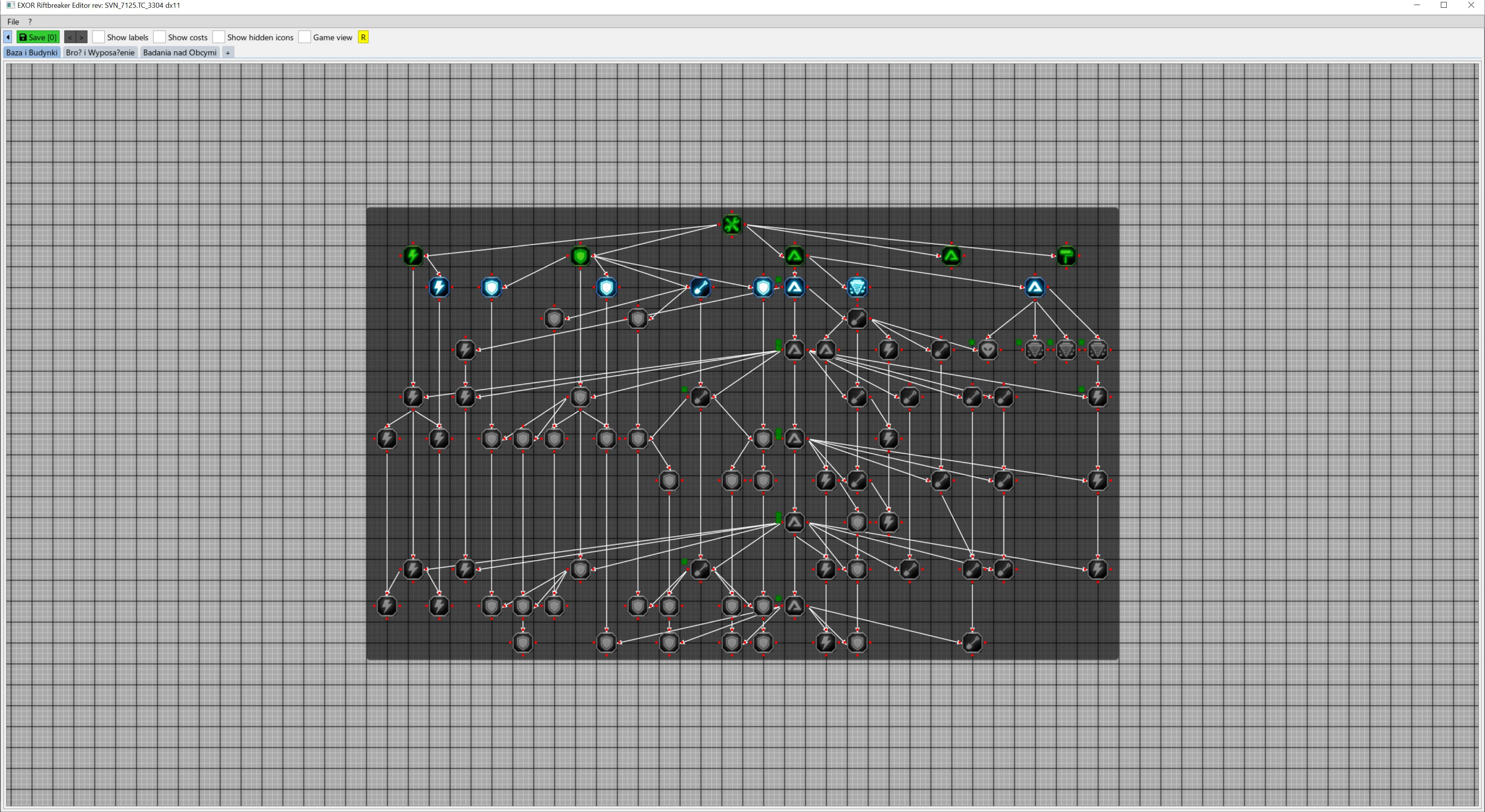Select the rightmost gray funnel node
This screenshot has height=812, width=1485.
[1097, 350]
